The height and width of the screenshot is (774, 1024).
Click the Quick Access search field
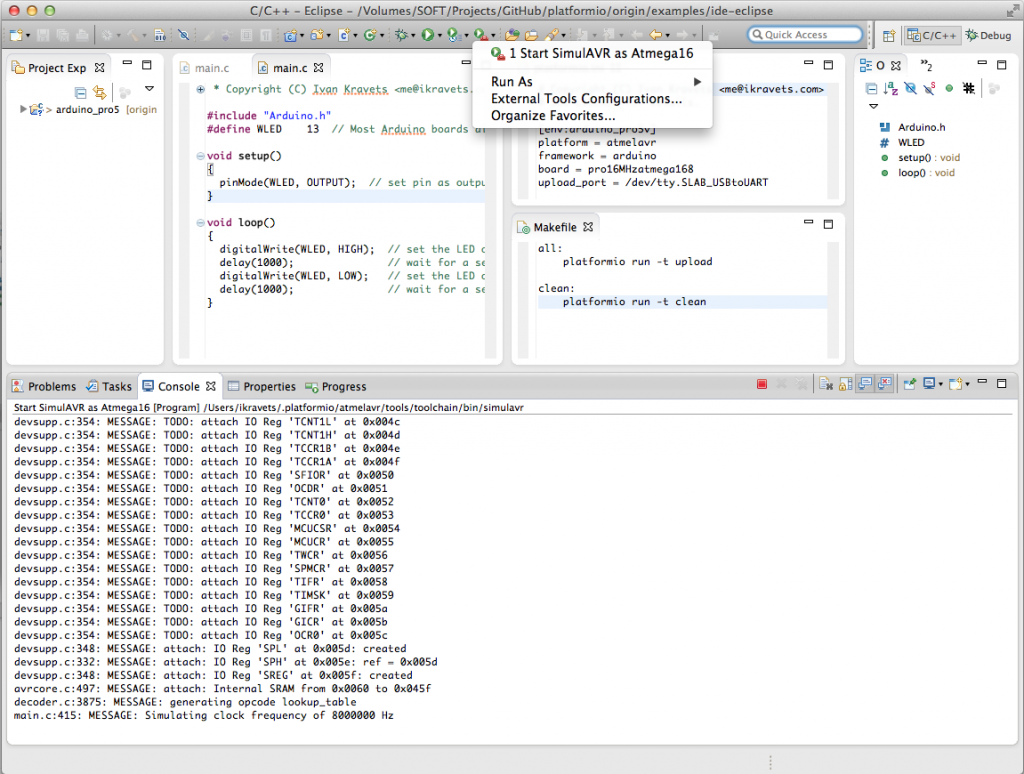pos(805,35)
